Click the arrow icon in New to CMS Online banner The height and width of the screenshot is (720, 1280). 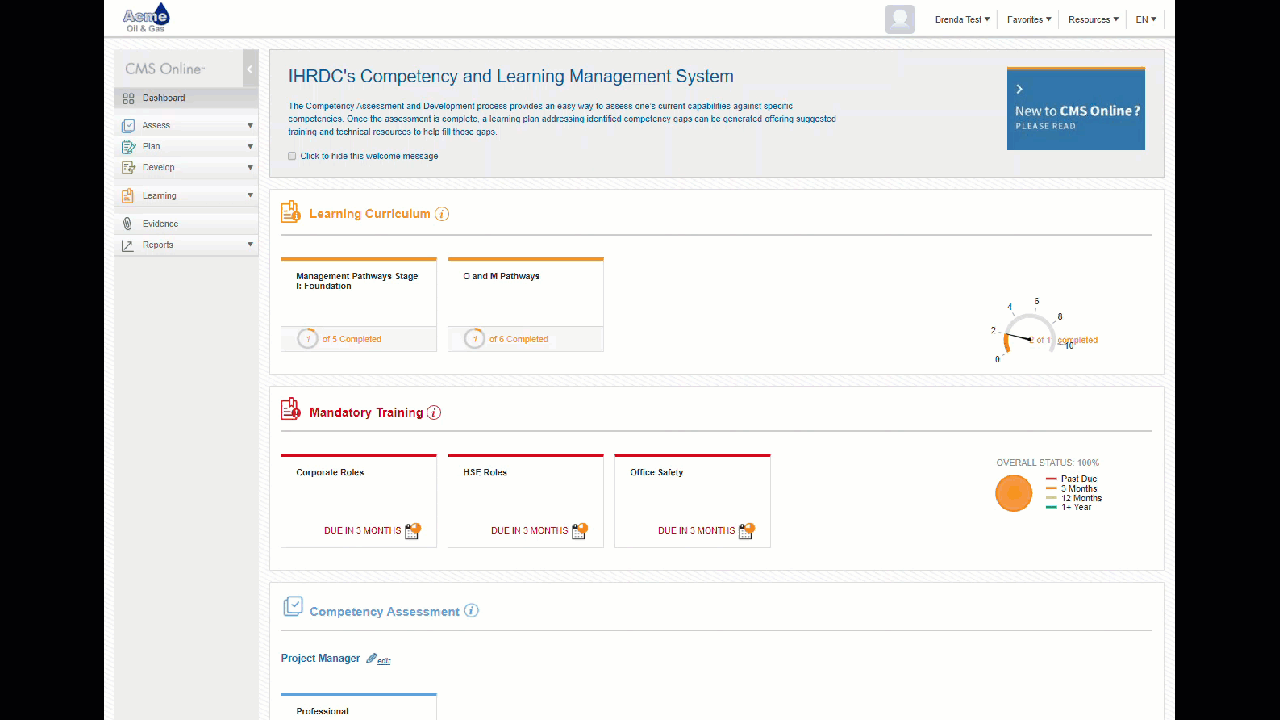(1020, 89)
